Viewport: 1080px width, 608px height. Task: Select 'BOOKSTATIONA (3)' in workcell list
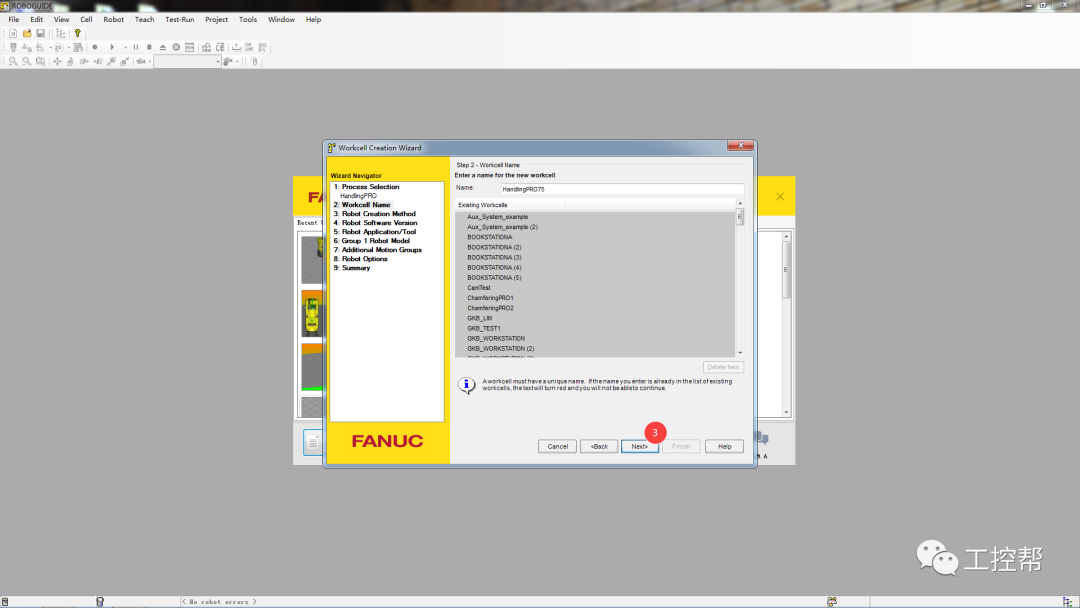(495, 257)
